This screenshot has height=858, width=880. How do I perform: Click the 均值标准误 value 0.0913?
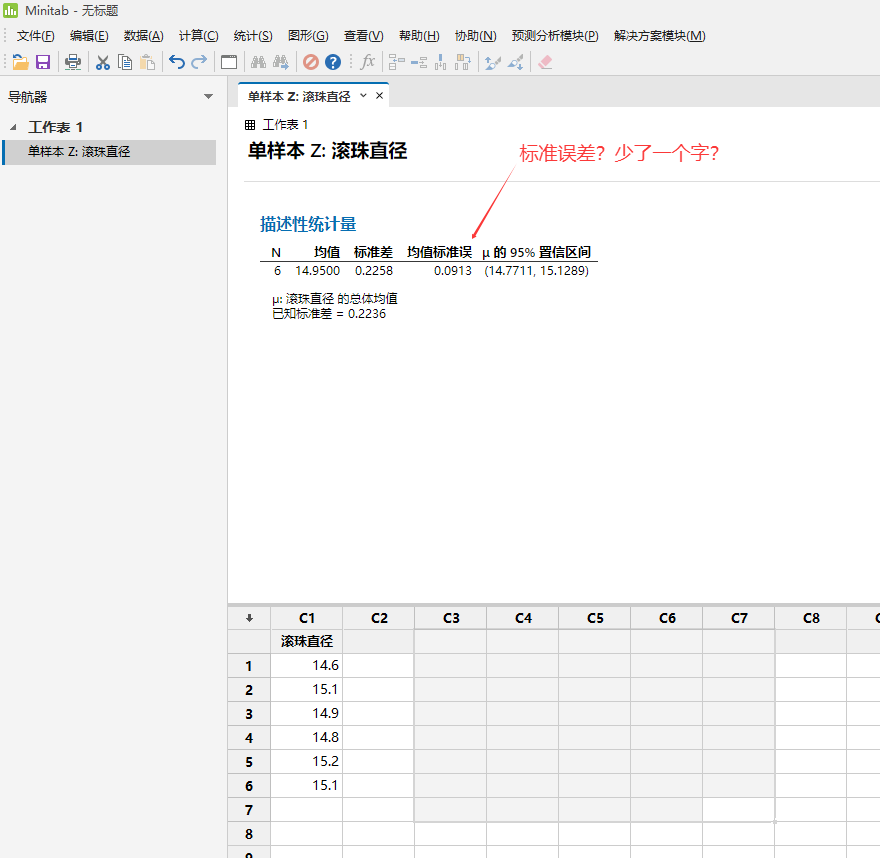452,271
